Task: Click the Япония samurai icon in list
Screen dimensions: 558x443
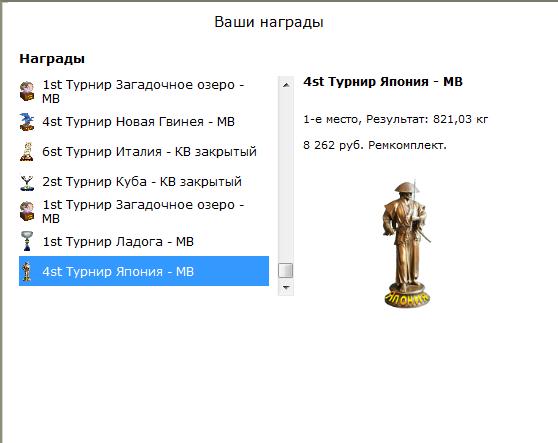Action: [26, 271]
